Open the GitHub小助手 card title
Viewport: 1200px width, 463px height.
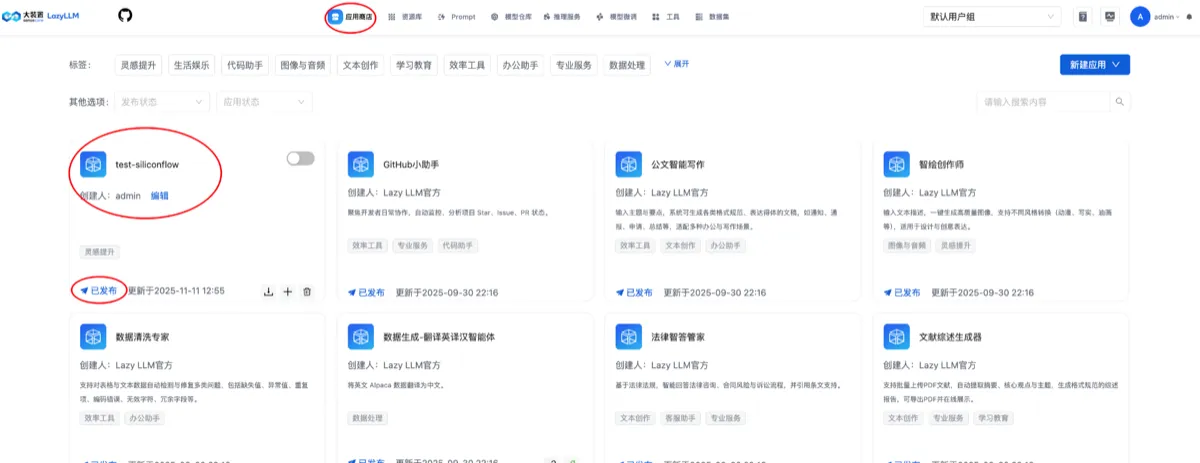[411, 164]
